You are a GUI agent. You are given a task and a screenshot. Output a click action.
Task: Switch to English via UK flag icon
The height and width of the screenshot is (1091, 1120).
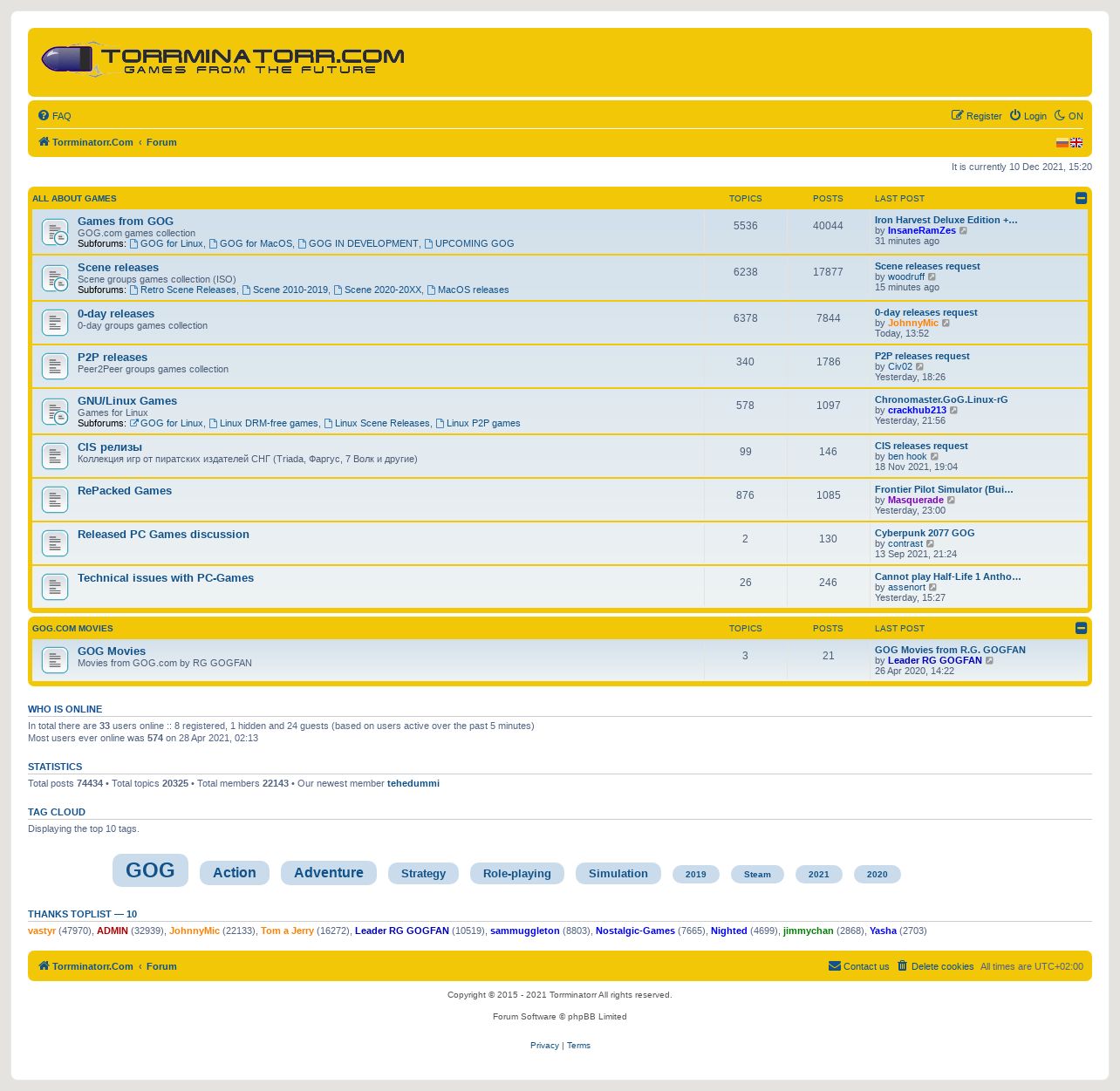click(1076, 142)
